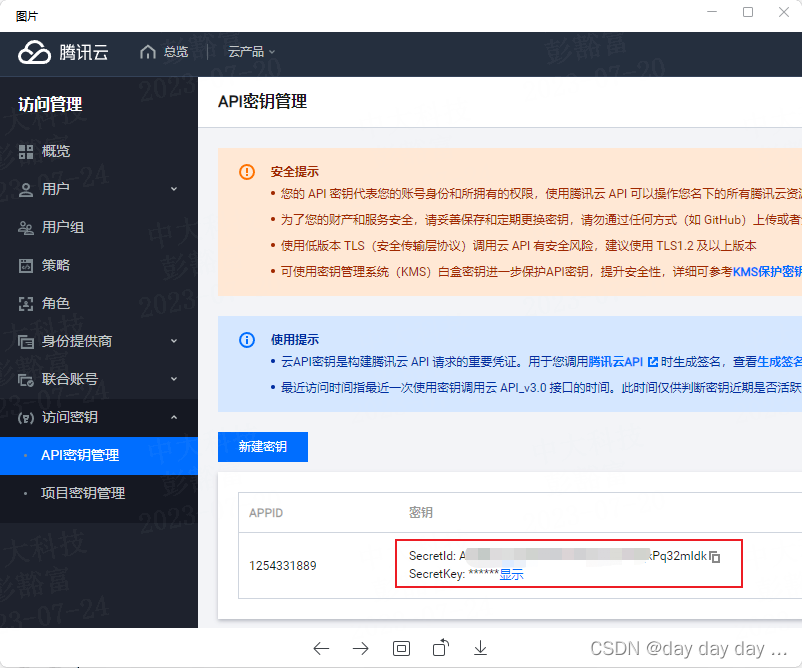The width and height of the screenshot is (802, 668).
Task: Open 用户组 in sidebar
Action: tap(99, 227)
